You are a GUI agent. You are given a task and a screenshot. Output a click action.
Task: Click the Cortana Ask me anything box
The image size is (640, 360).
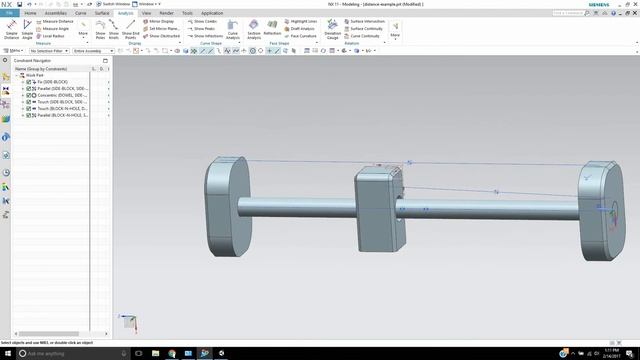(73, 353)
